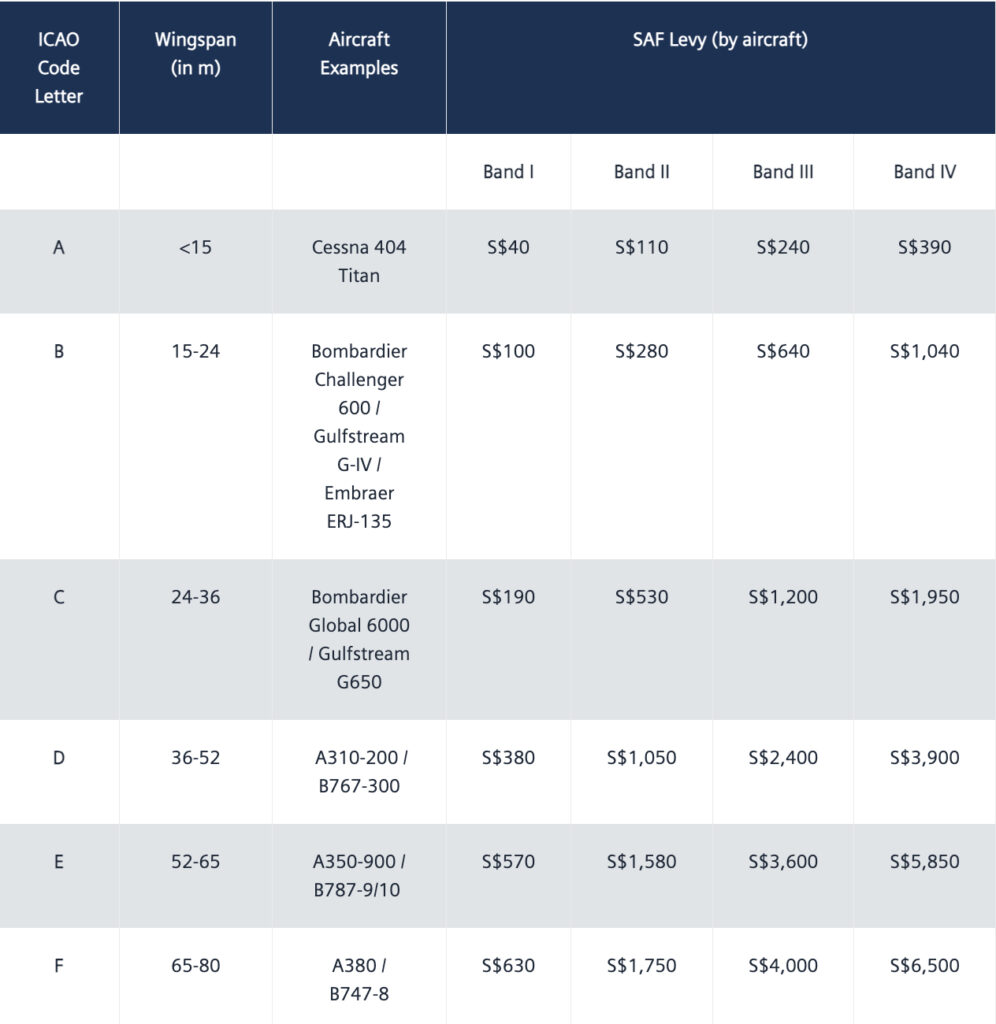Click the Band II subheader

[641, 172]
